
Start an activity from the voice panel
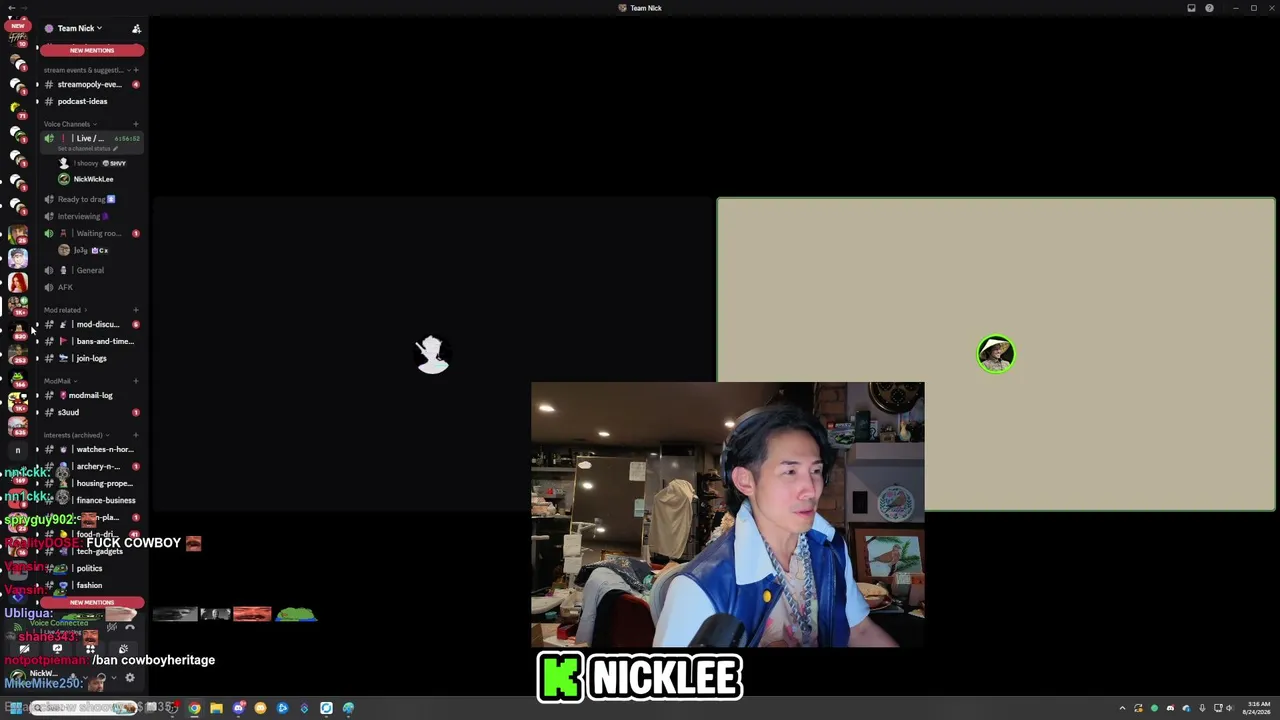coord(90,649)
